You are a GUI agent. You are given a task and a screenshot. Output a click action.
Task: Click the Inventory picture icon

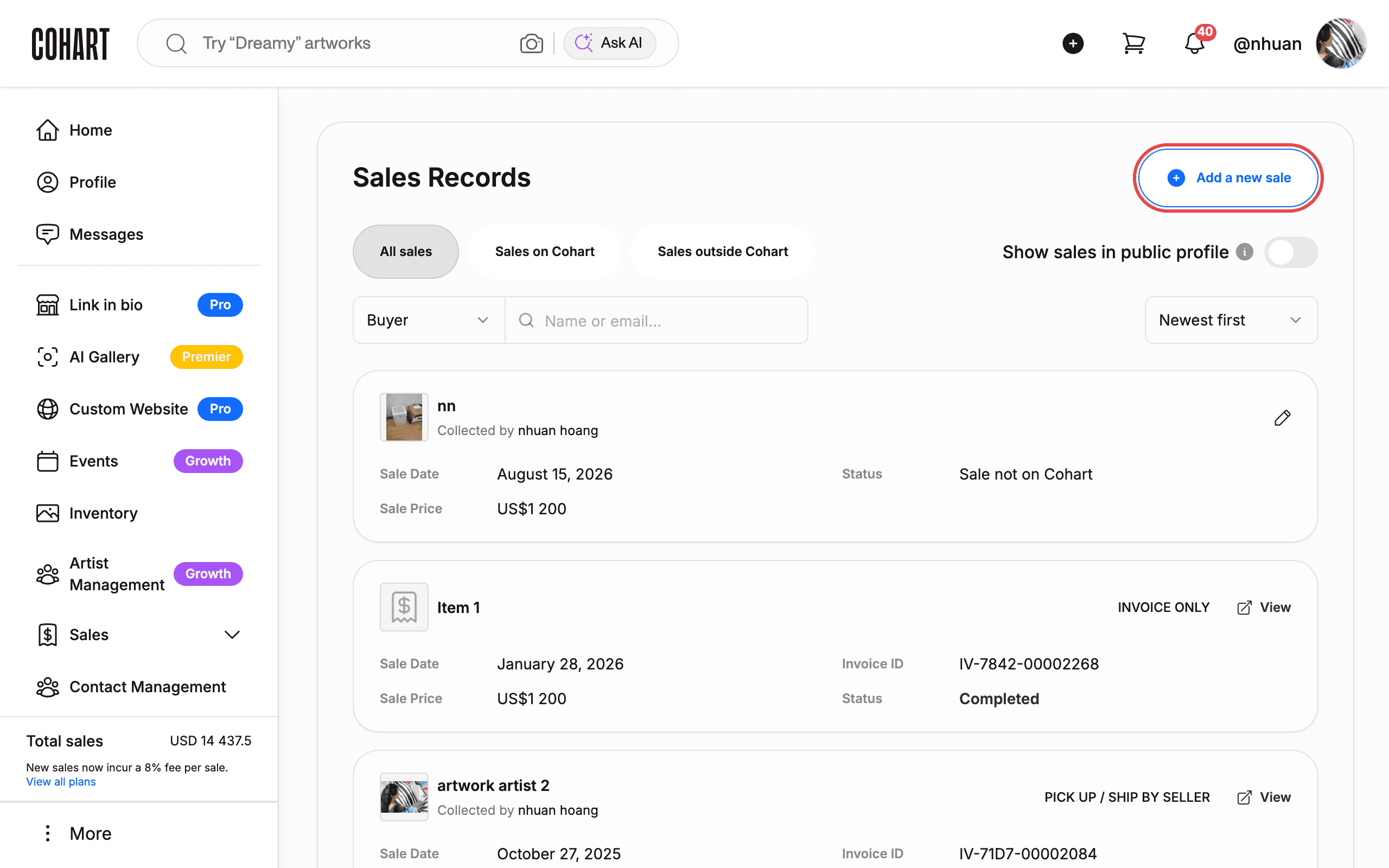point(48,513)
